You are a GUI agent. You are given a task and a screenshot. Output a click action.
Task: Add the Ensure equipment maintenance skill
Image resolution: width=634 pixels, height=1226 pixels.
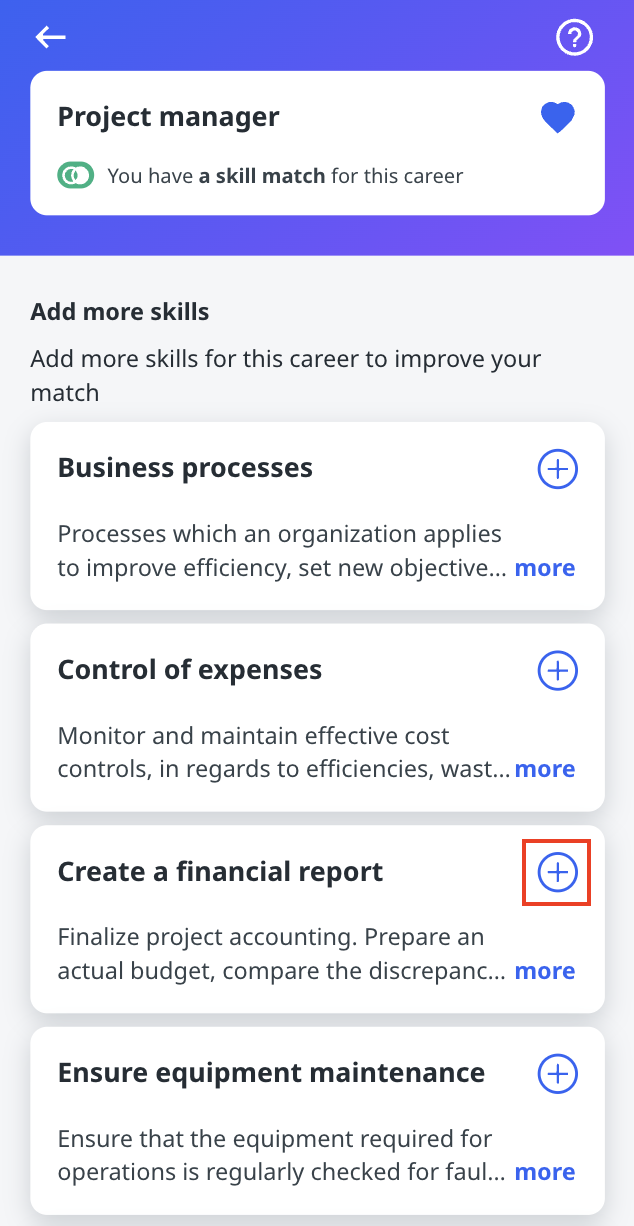(558, 1074)
